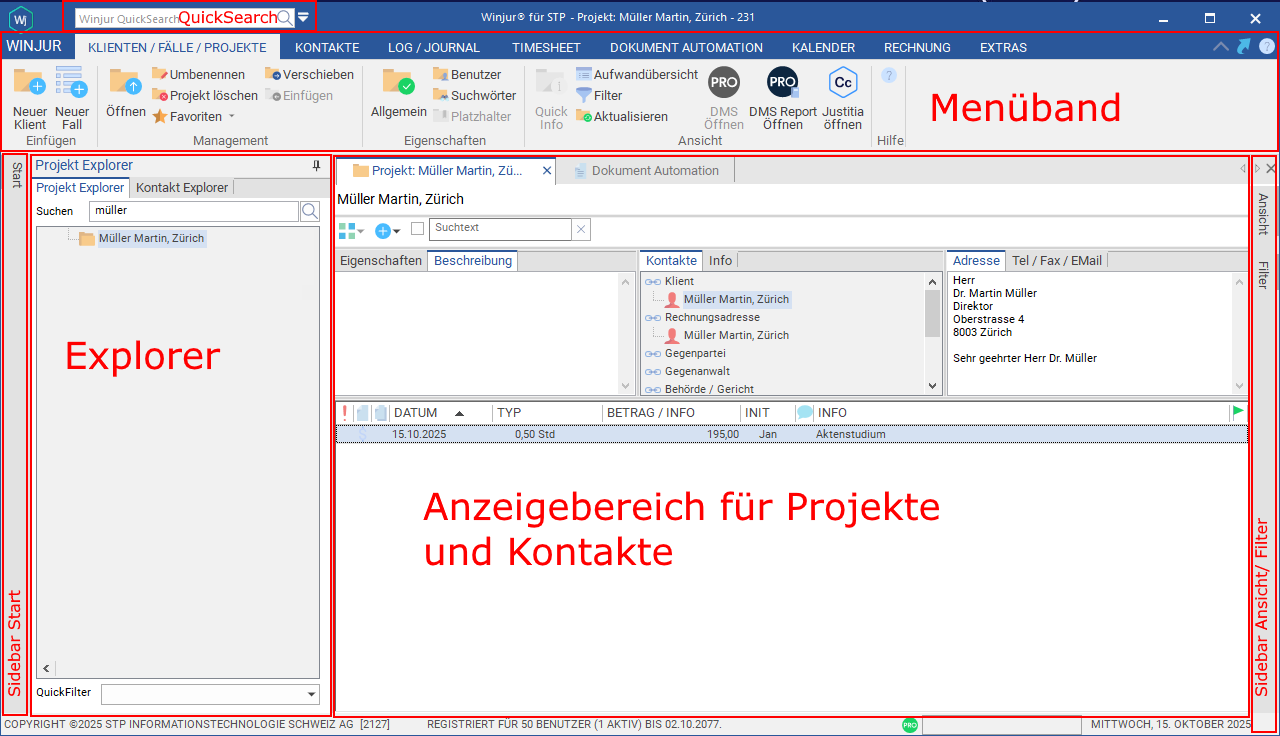Screen dimensions: 1280x736
Task: Open the Eigenschaften panel tab
Action: [381, 260]
